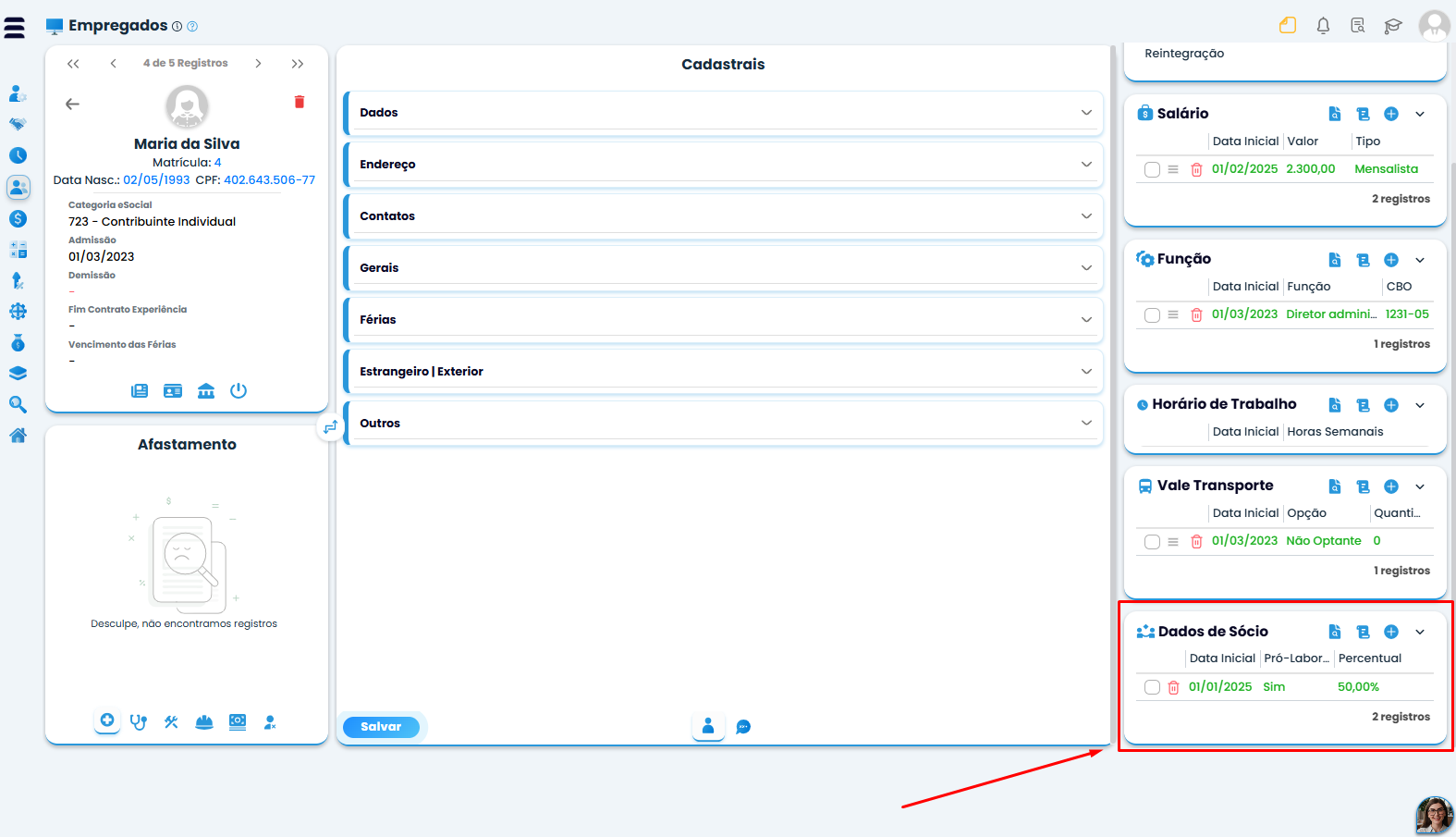Click the bank building icon under employee card
The image size is (1456, 837).
click(x=206, y=390)
